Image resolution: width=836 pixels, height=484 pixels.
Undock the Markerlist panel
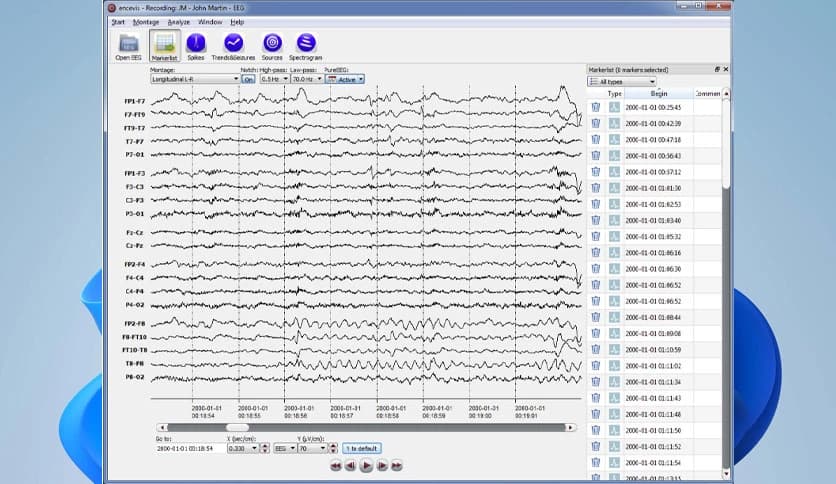coord(717,70)
